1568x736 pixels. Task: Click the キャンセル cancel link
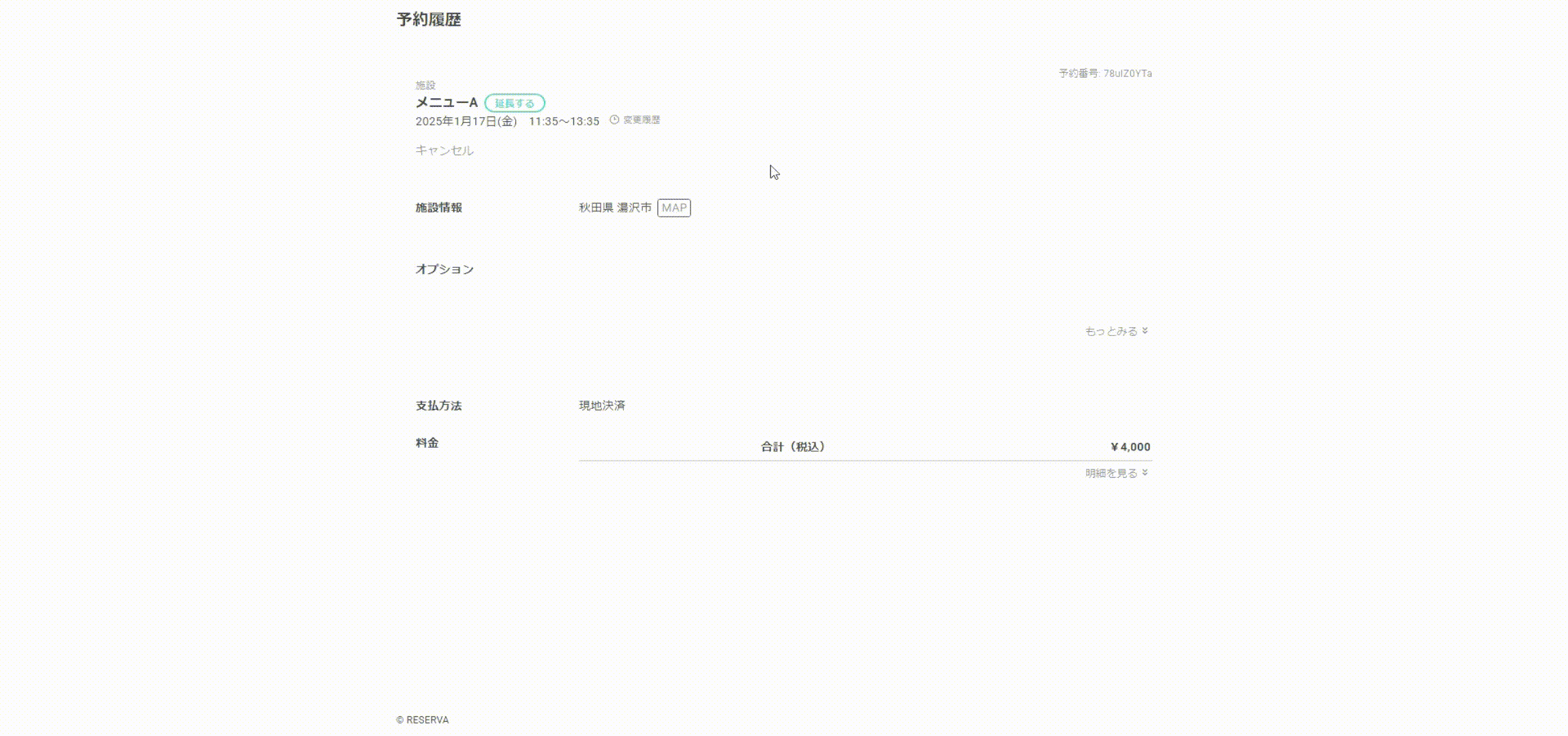(x=444, y=150)
